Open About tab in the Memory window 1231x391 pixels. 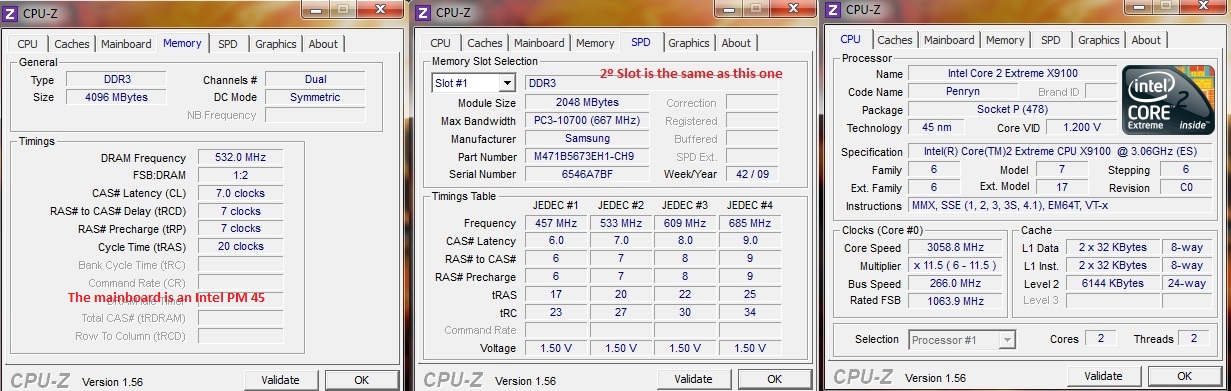(x=323, y=44)
